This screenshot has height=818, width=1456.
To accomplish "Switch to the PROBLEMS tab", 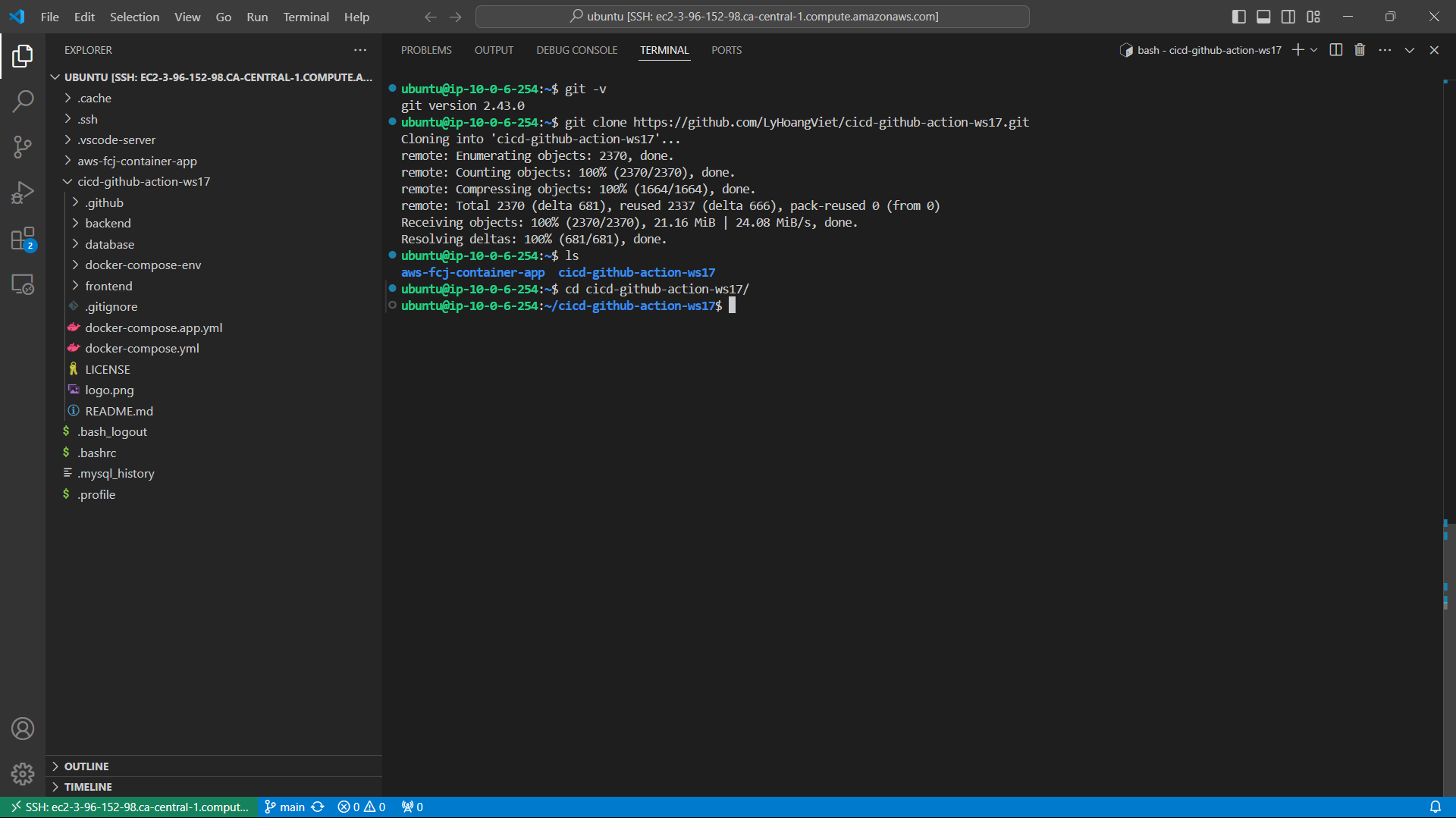I will (x=426, y=50).
